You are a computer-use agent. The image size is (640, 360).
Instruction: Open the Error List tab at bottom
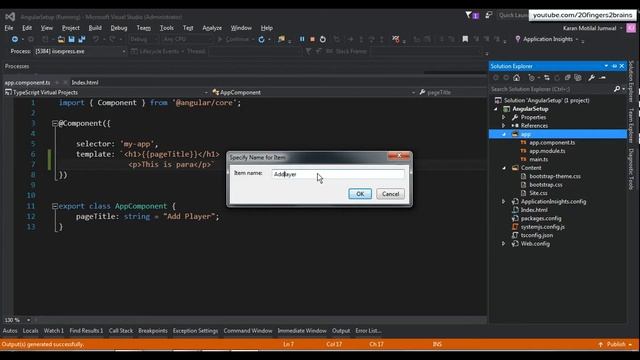[x=368, y=331]
